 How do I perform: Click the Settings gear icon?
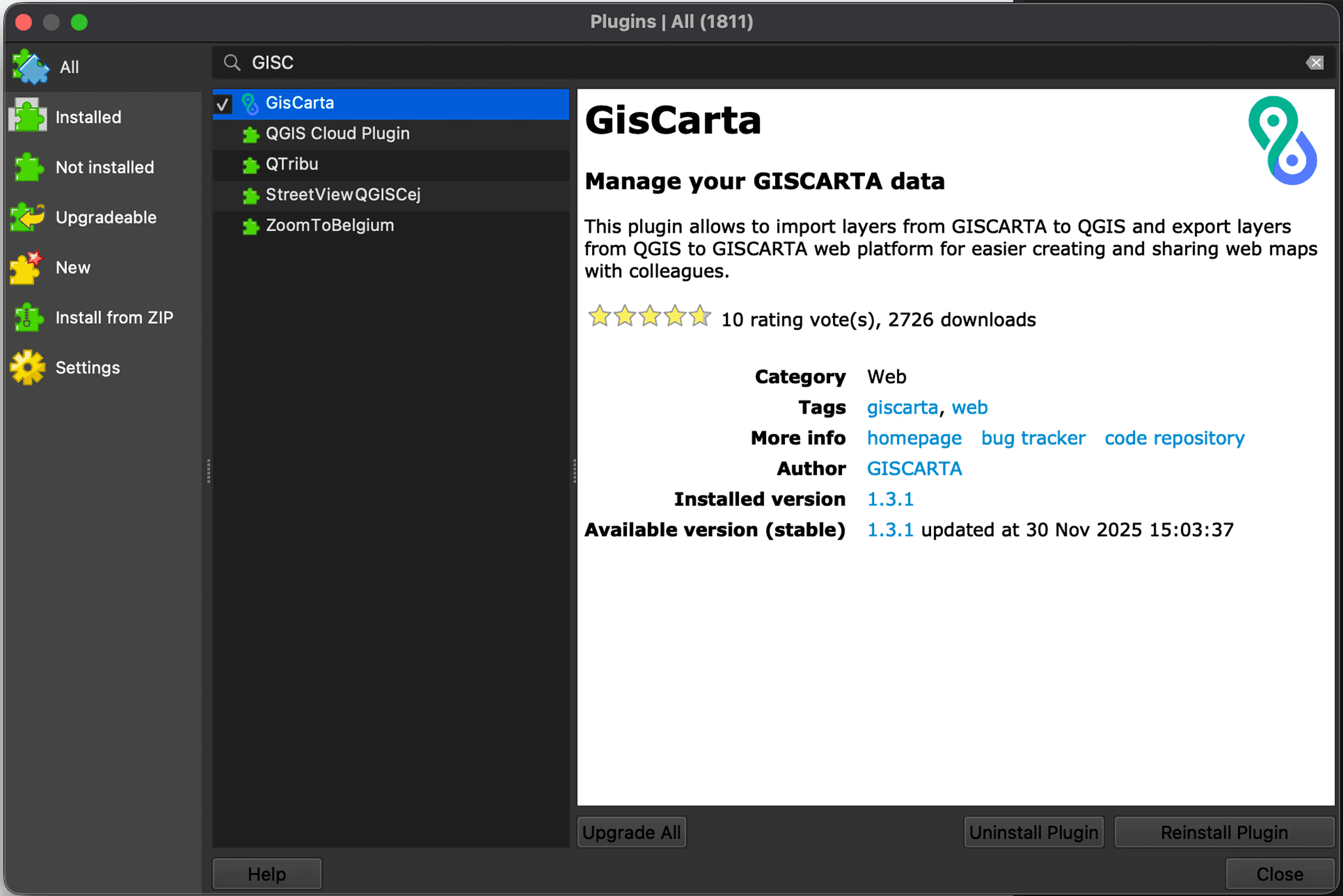[28, 368]
